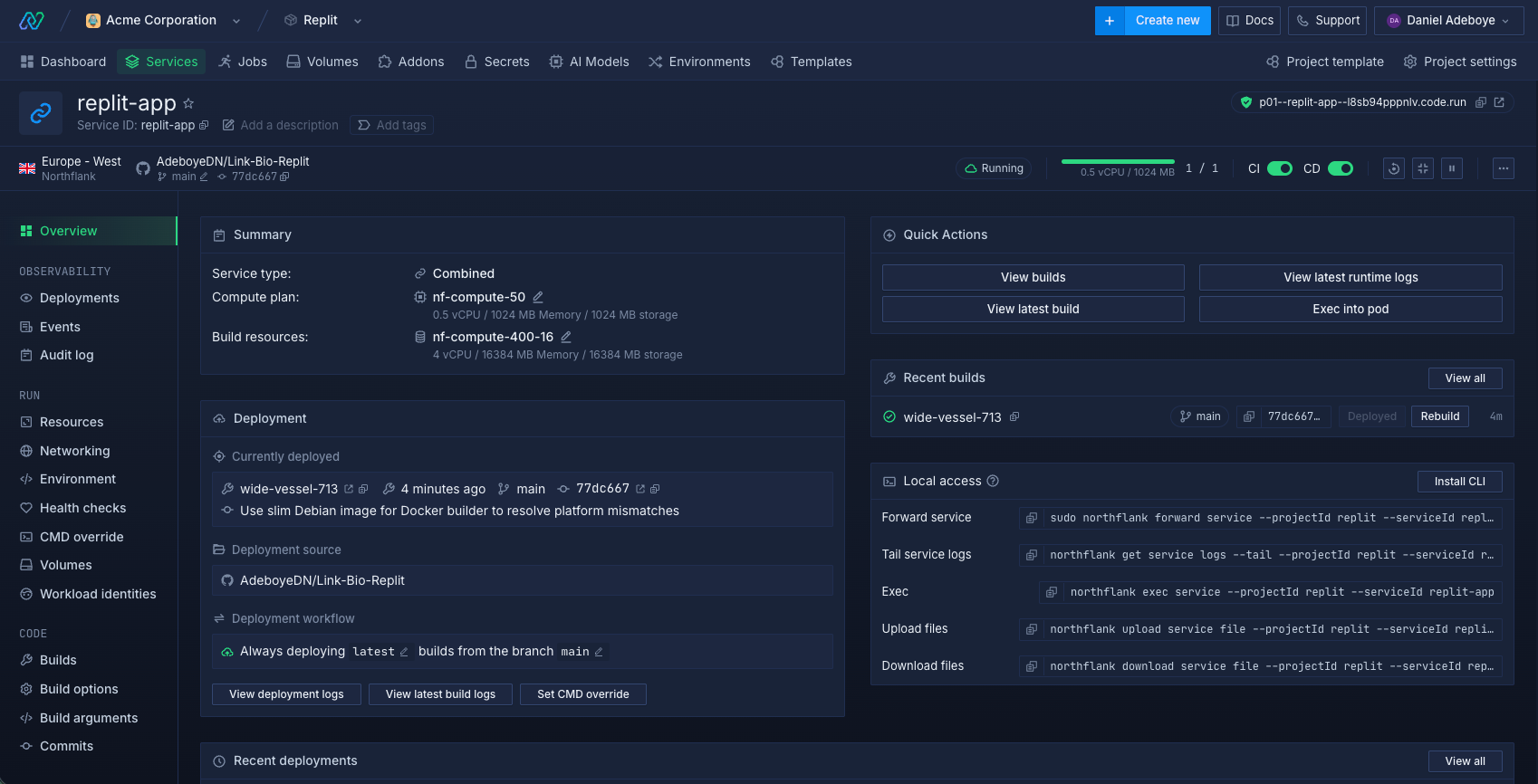Click the restart service icon button
This screenshot has width=1538, height=784.
1394,168
